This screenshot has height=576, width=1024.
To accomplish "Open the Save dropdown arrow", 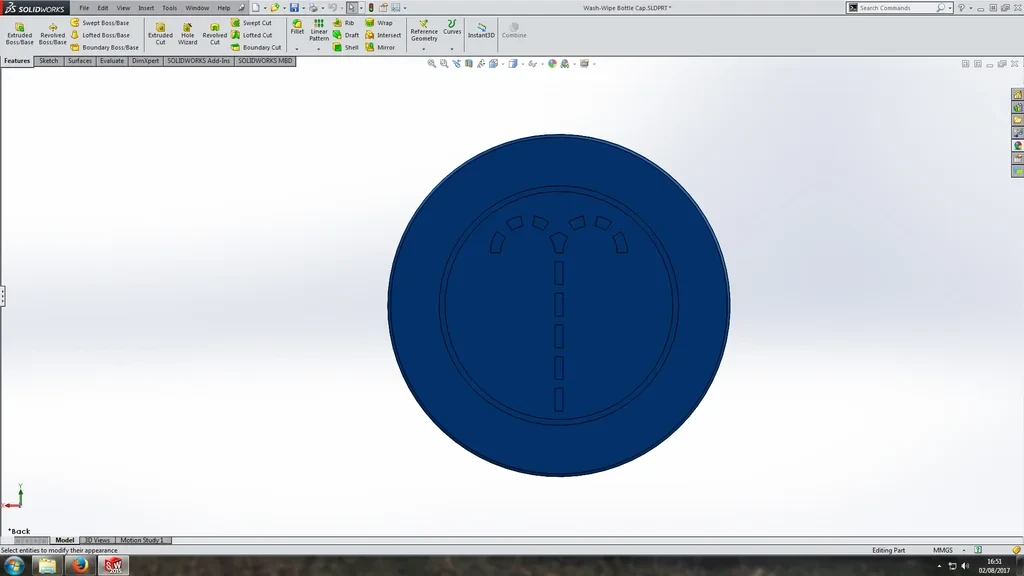I will coord(303,8).
